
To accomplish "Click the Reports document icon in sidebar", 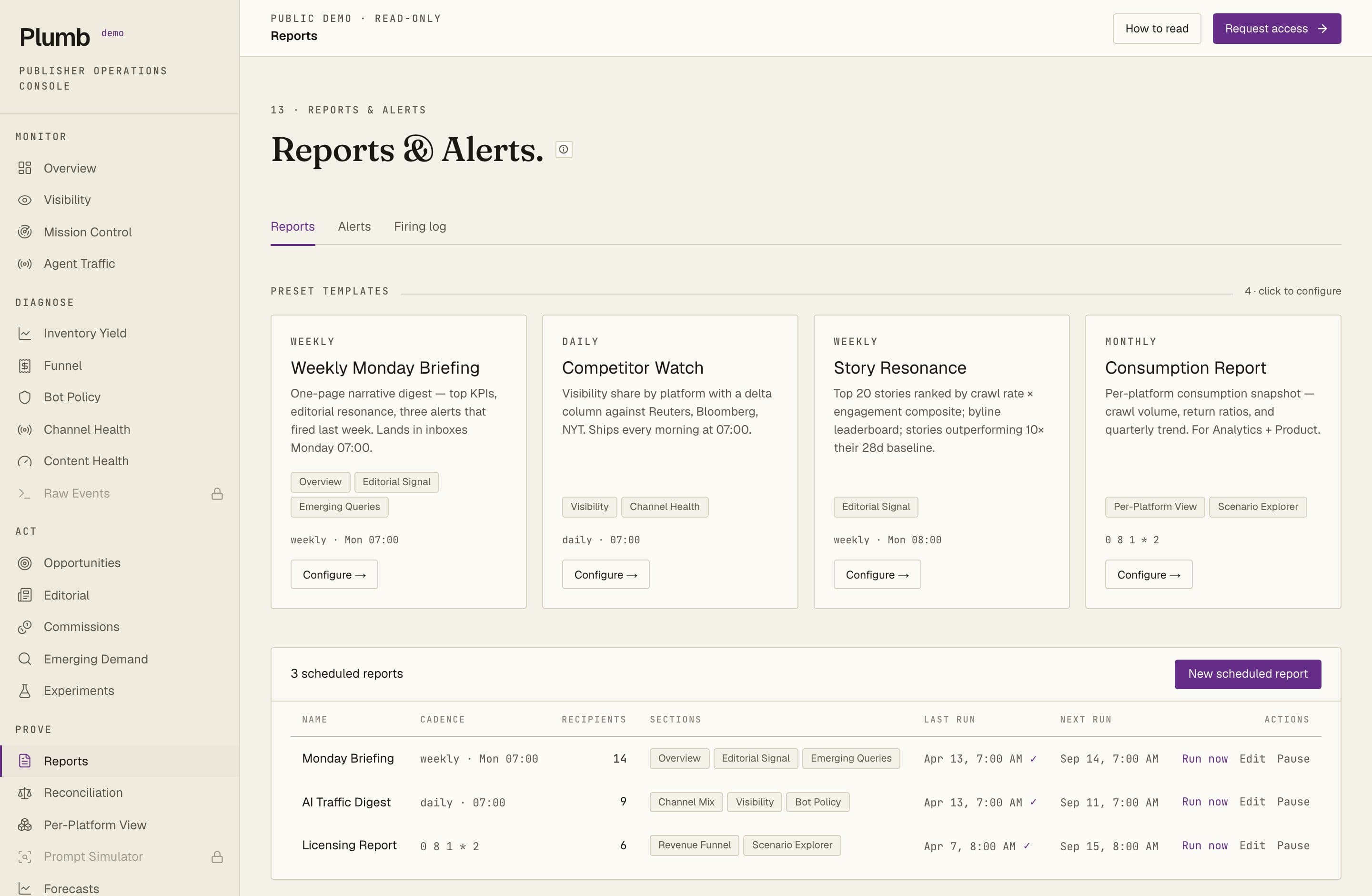I will 24,761.
